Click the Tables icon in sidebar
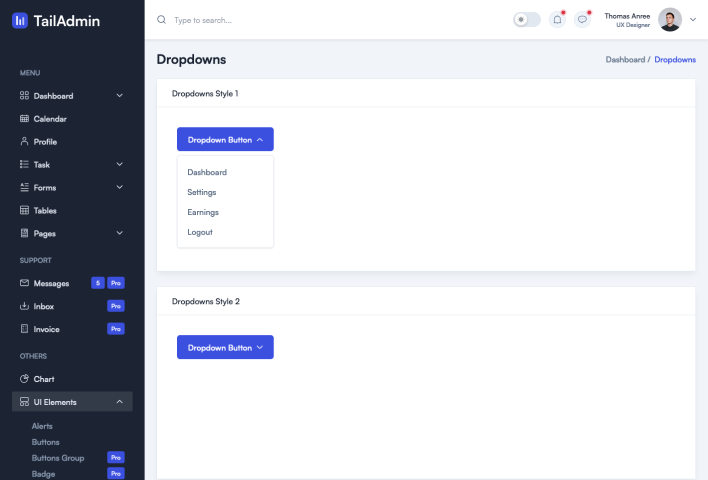Image resolution: width=708 pixels, height=480 pixels. 25,211
